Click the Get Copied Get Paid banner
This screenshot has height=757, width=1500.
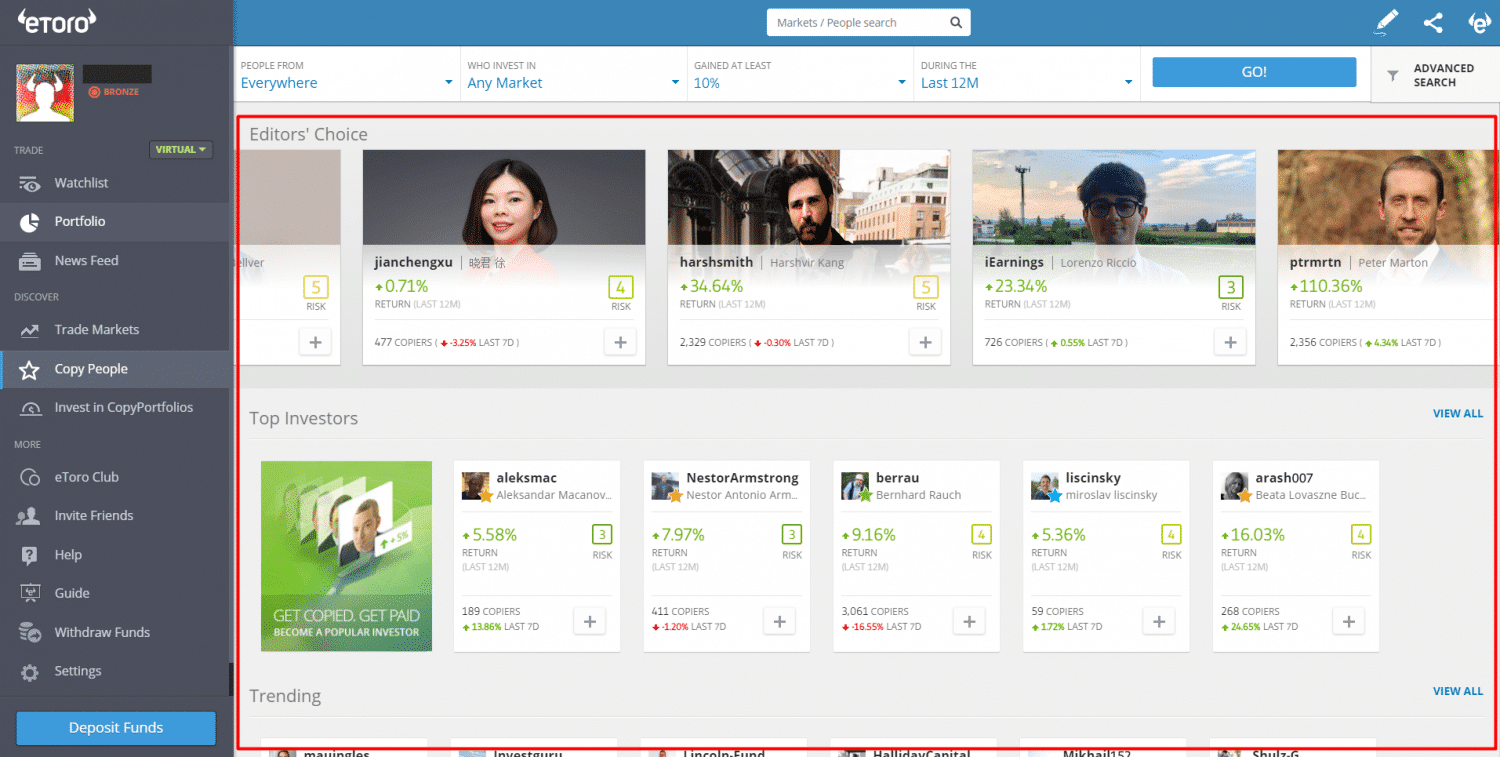tap(346, 556)
